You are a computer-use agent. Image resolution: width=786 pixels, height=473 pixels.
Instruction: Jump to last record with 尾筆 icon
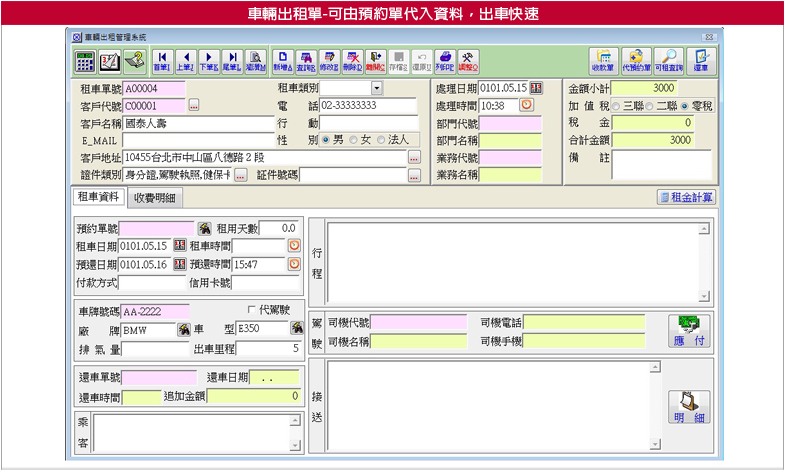point(232,59)
